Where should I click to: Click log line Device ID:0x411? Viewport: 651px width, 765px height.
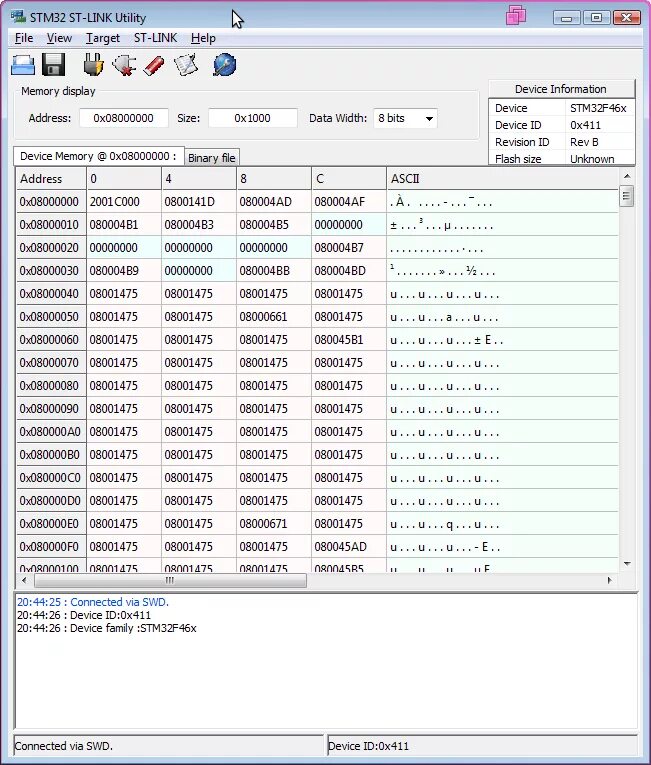coord(84,615)
